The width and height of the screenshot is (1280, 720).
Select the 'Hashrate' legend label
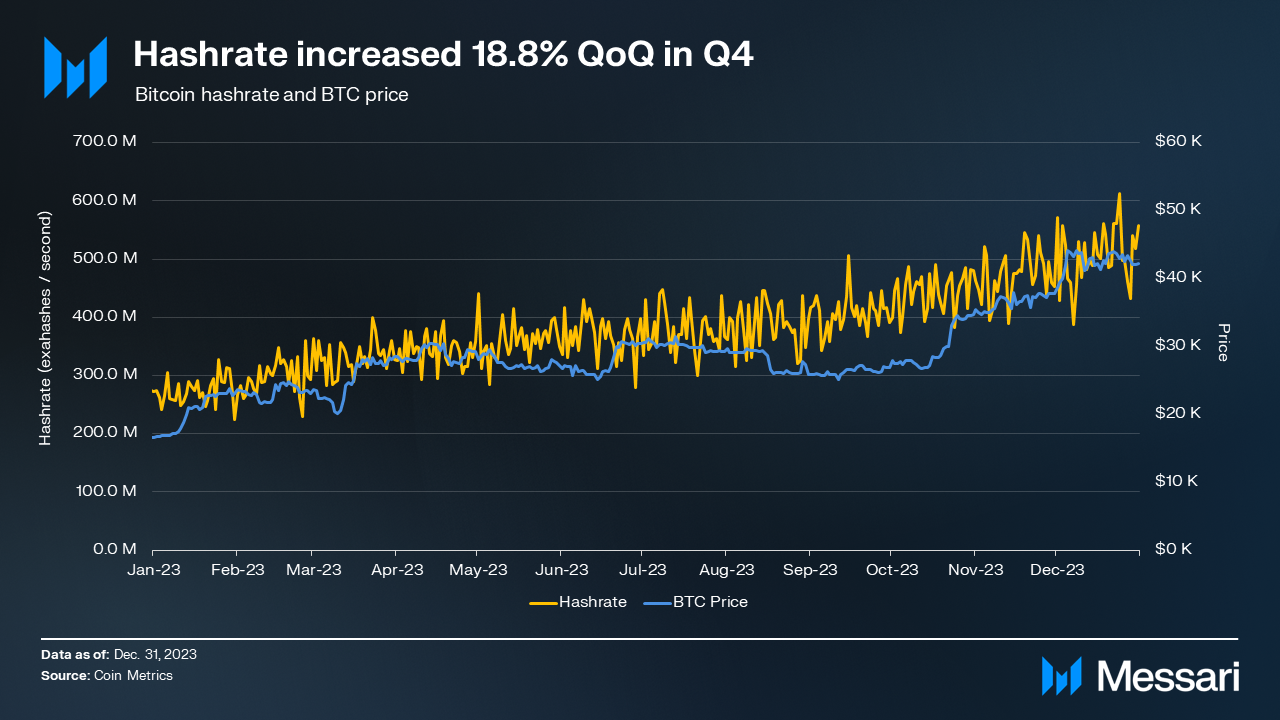pos(593,602)
